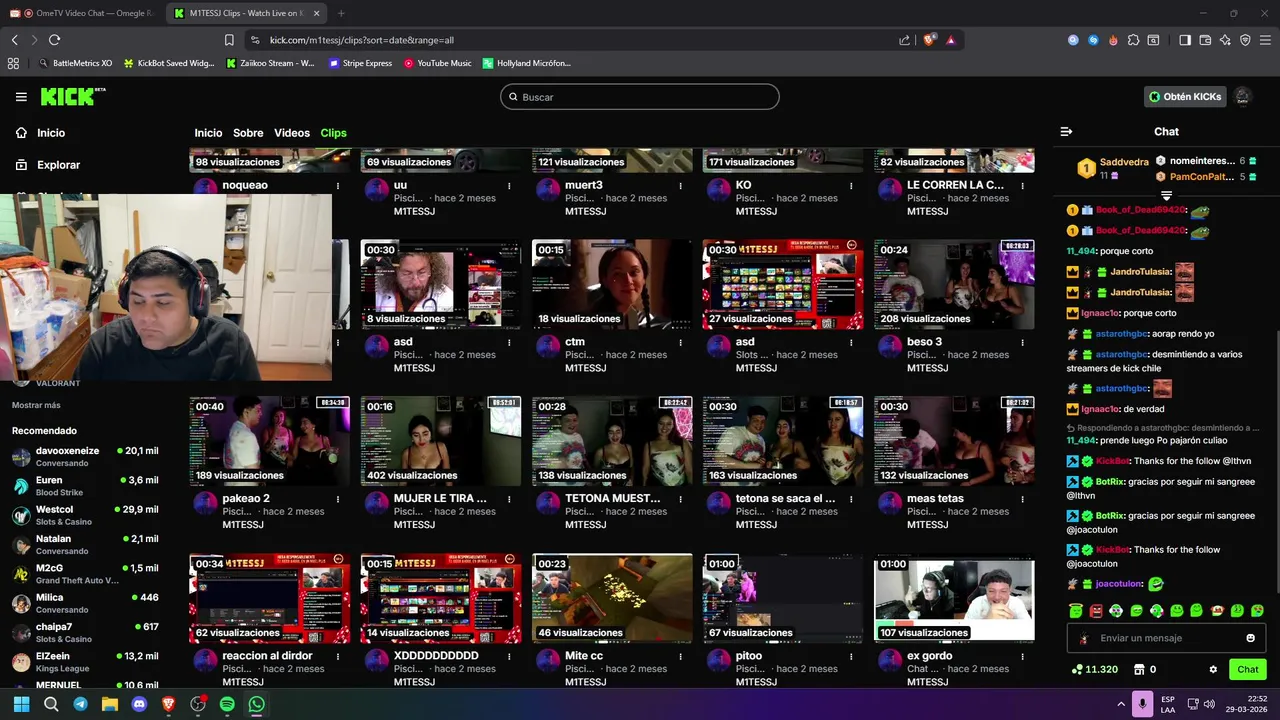Open Brave Wallet icon
This screenshot has width=1280, height=720.
[x=1205, y=40]
